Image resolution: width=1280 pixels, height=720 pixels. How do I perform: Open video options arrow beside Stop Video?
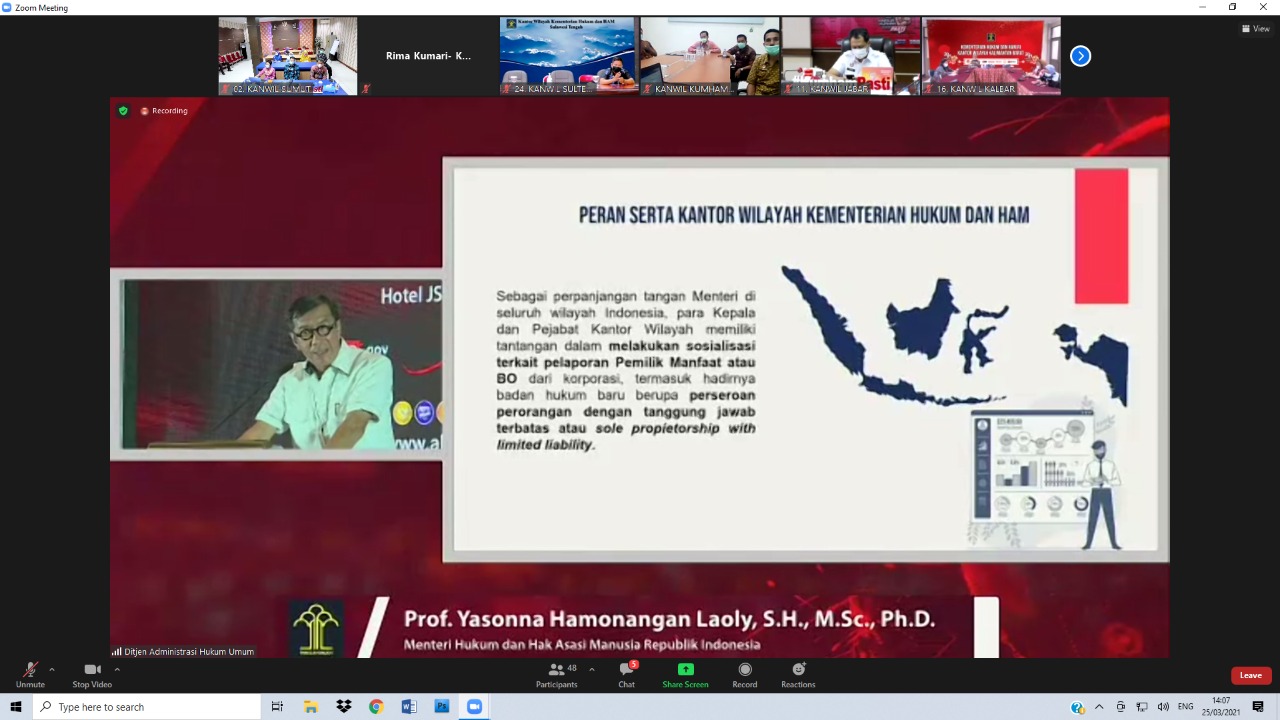pos(117,669)
